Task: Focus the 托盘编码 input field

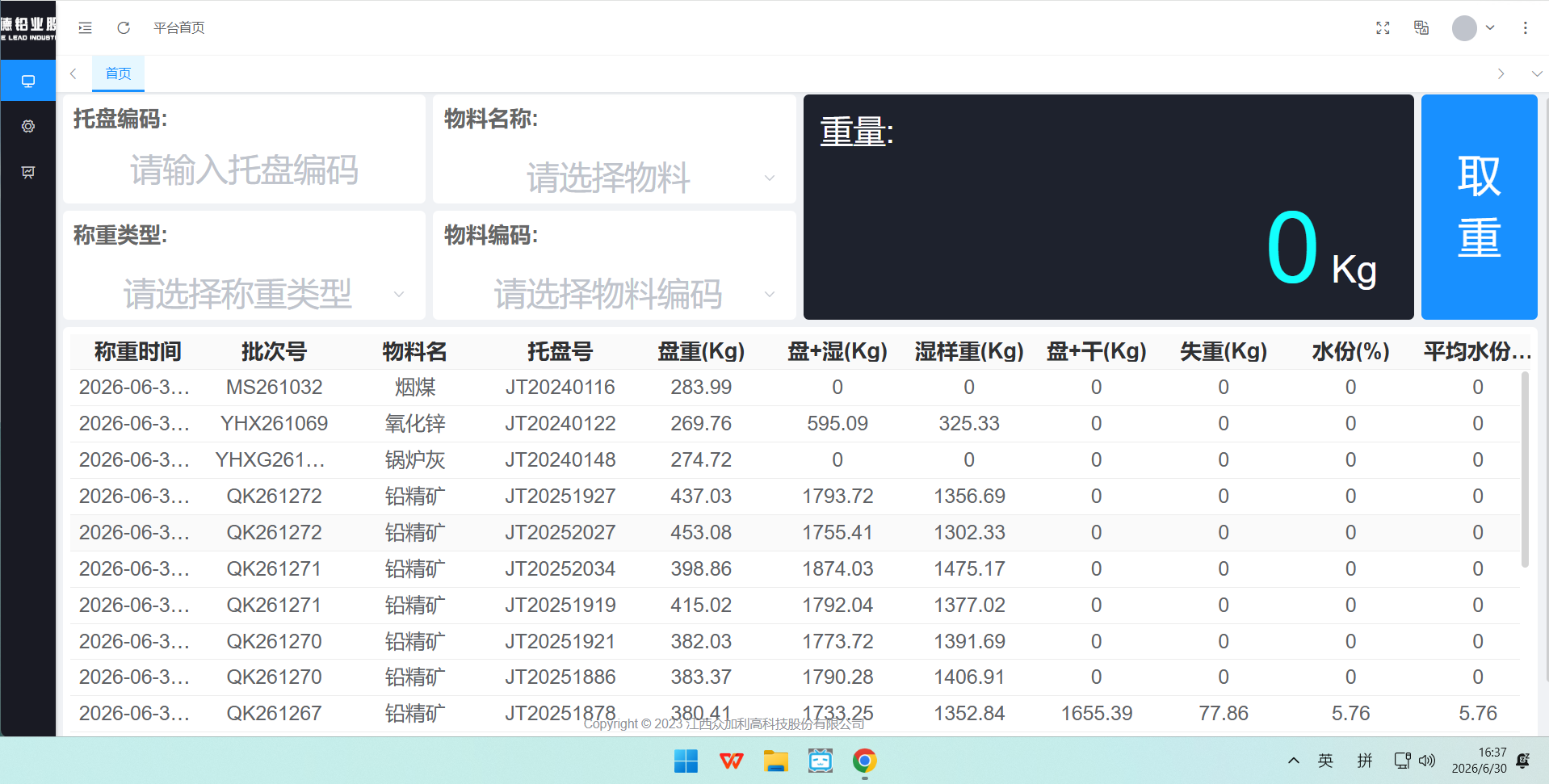Action: 244,170
